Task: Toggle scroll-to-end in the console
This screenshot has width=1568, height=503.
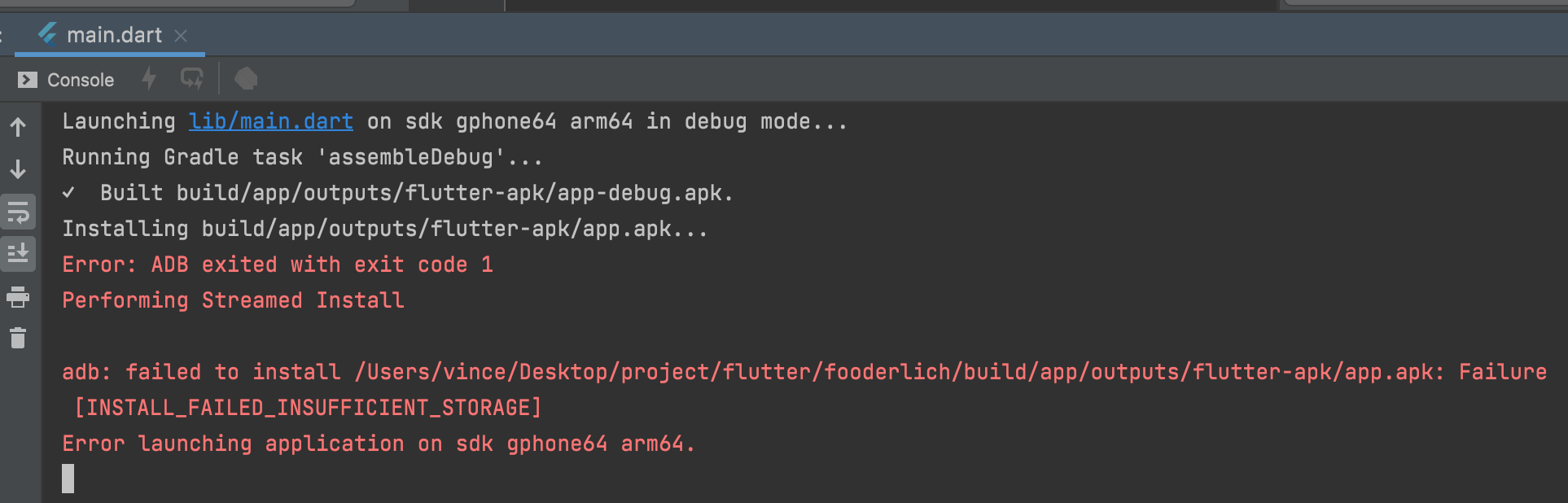Action: pyautogui.click(x=18, y=253)
